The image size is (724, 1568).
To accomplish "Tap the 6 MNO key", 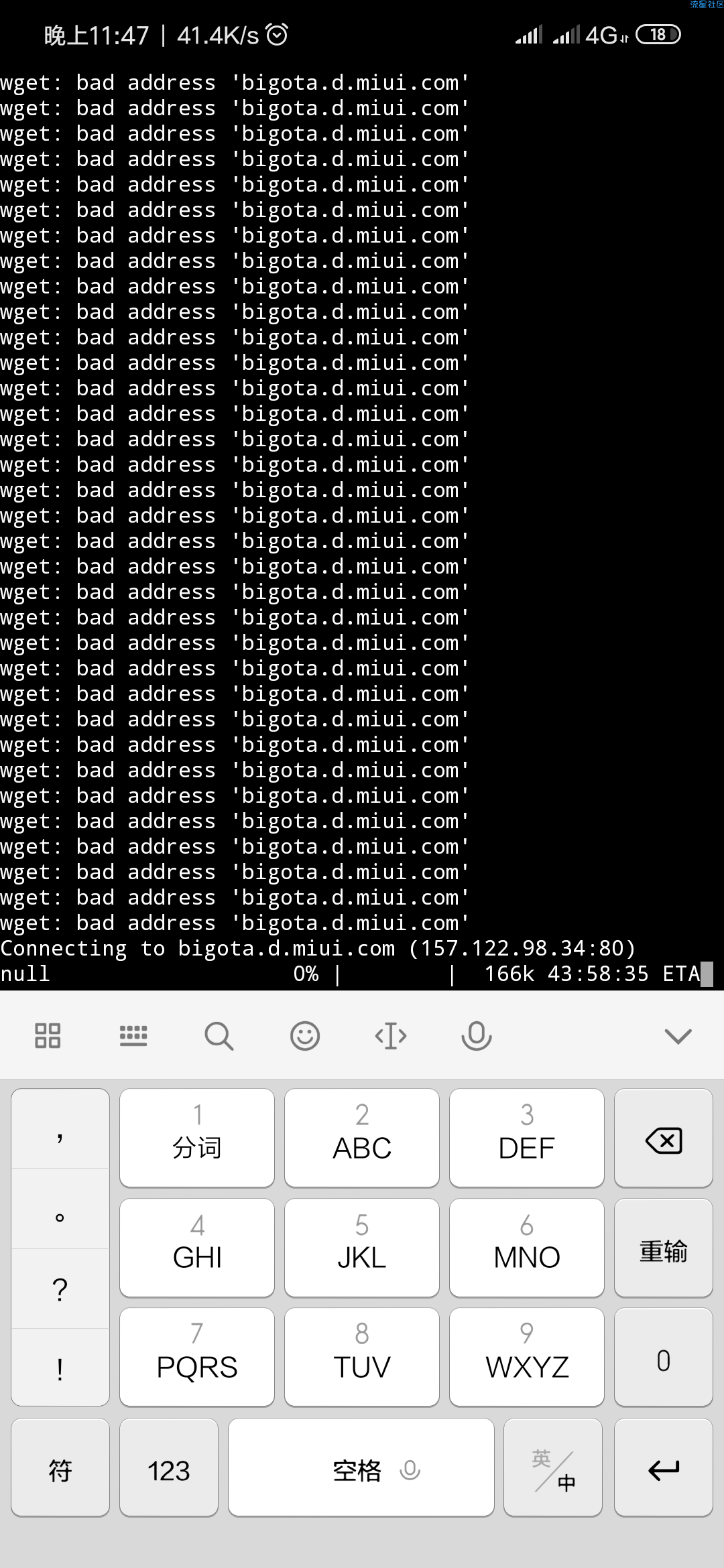I will tap(527, 1248).
